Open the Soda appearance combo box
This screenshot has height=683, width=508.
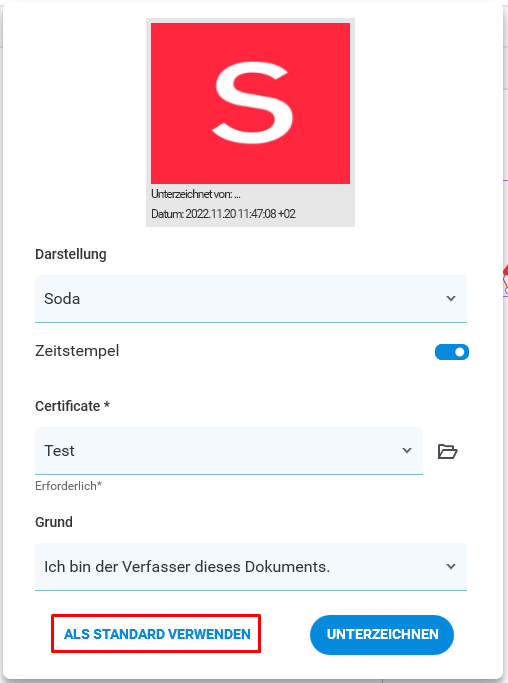tap(251, 299)
